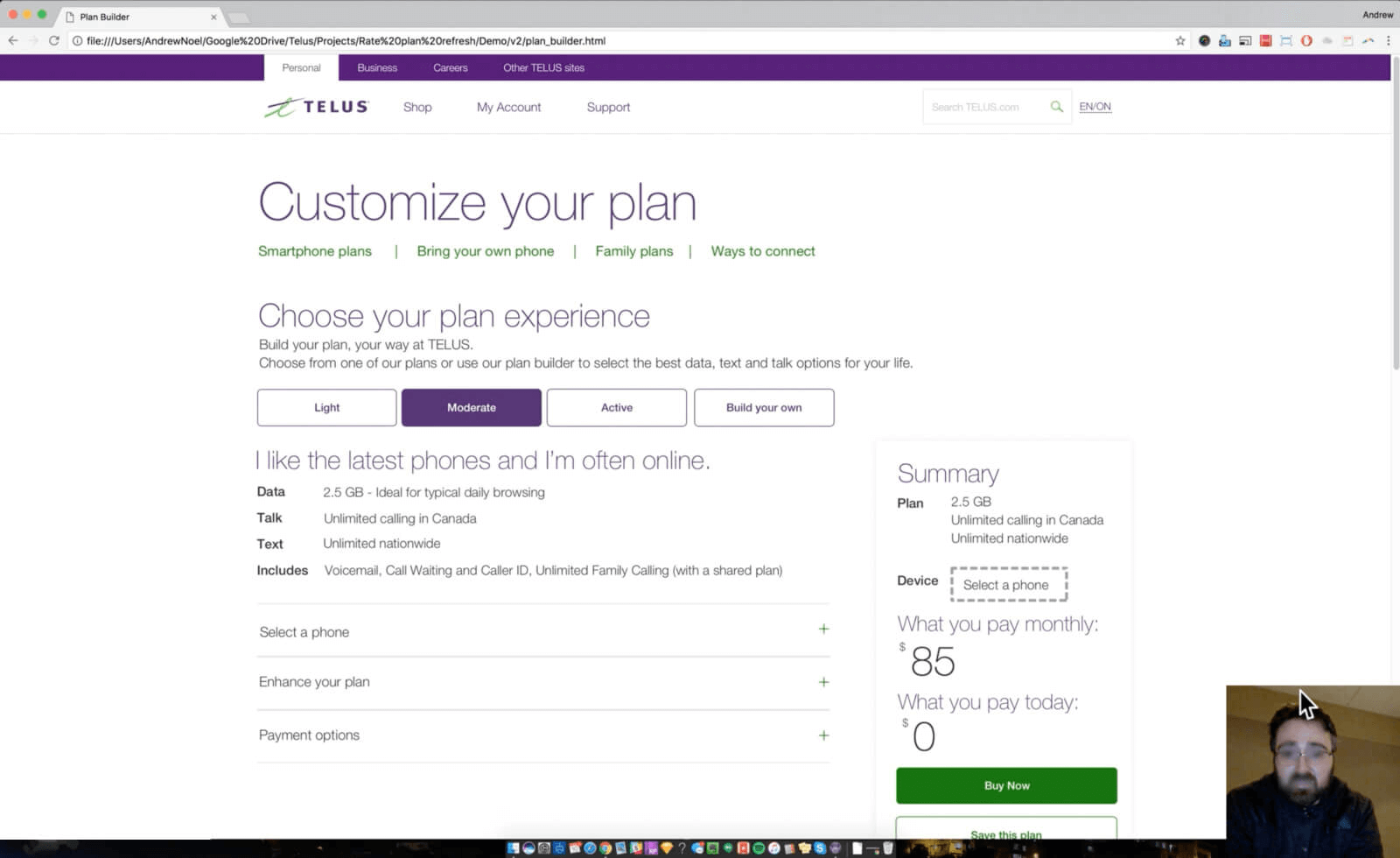1400x858 pixels.
Task: Click the webcam video thumbnail
Action: tap(1312, 762)
